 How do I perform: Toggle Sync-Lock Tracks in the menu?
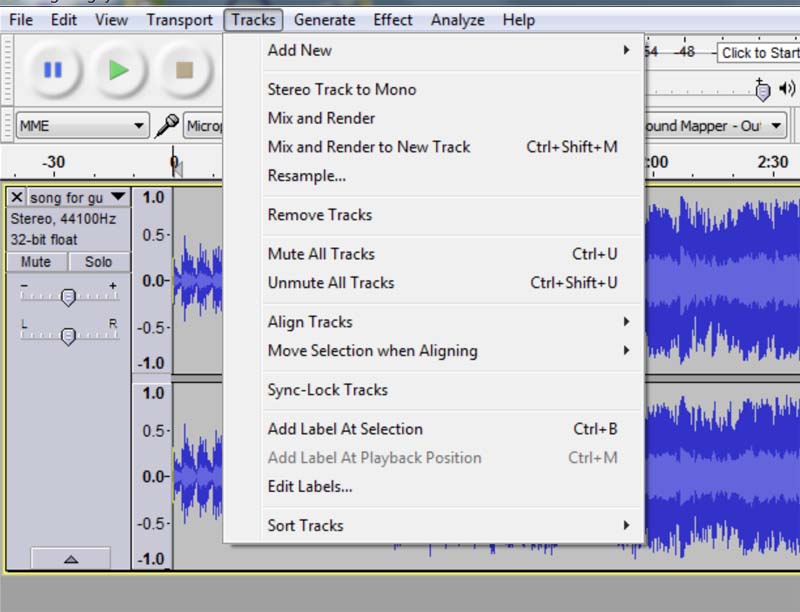coord(327,390)
